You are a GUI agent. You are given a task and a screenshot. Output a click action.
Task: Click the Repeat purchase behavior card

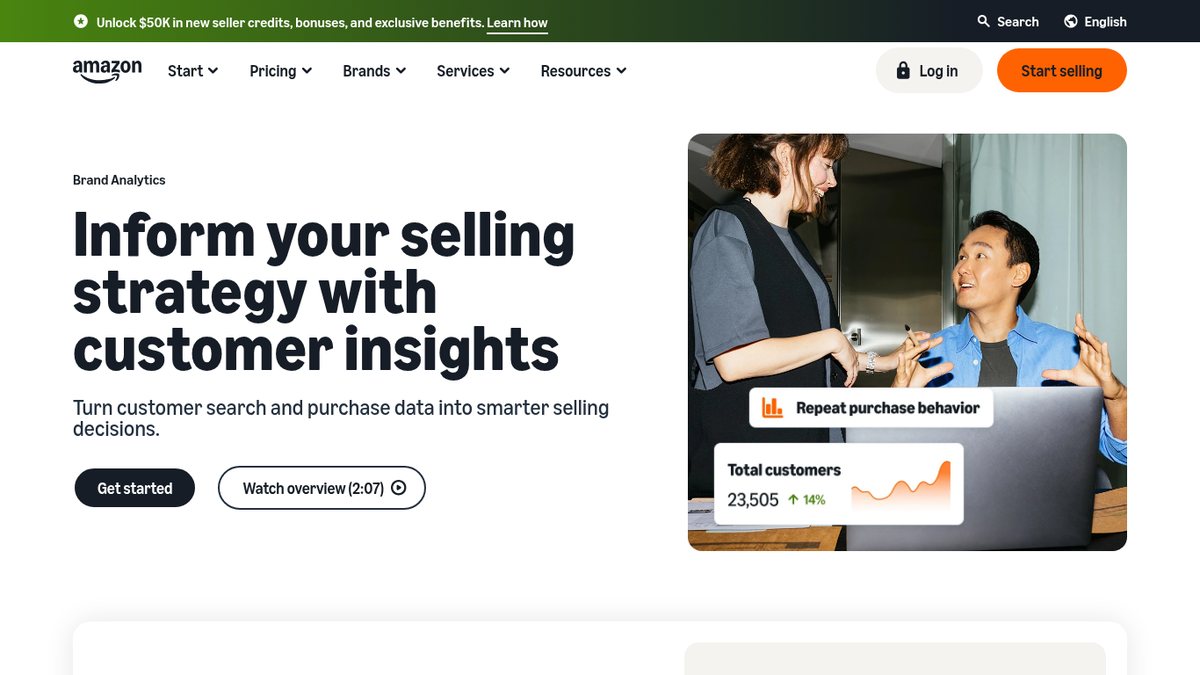click(x=871, y=407)
